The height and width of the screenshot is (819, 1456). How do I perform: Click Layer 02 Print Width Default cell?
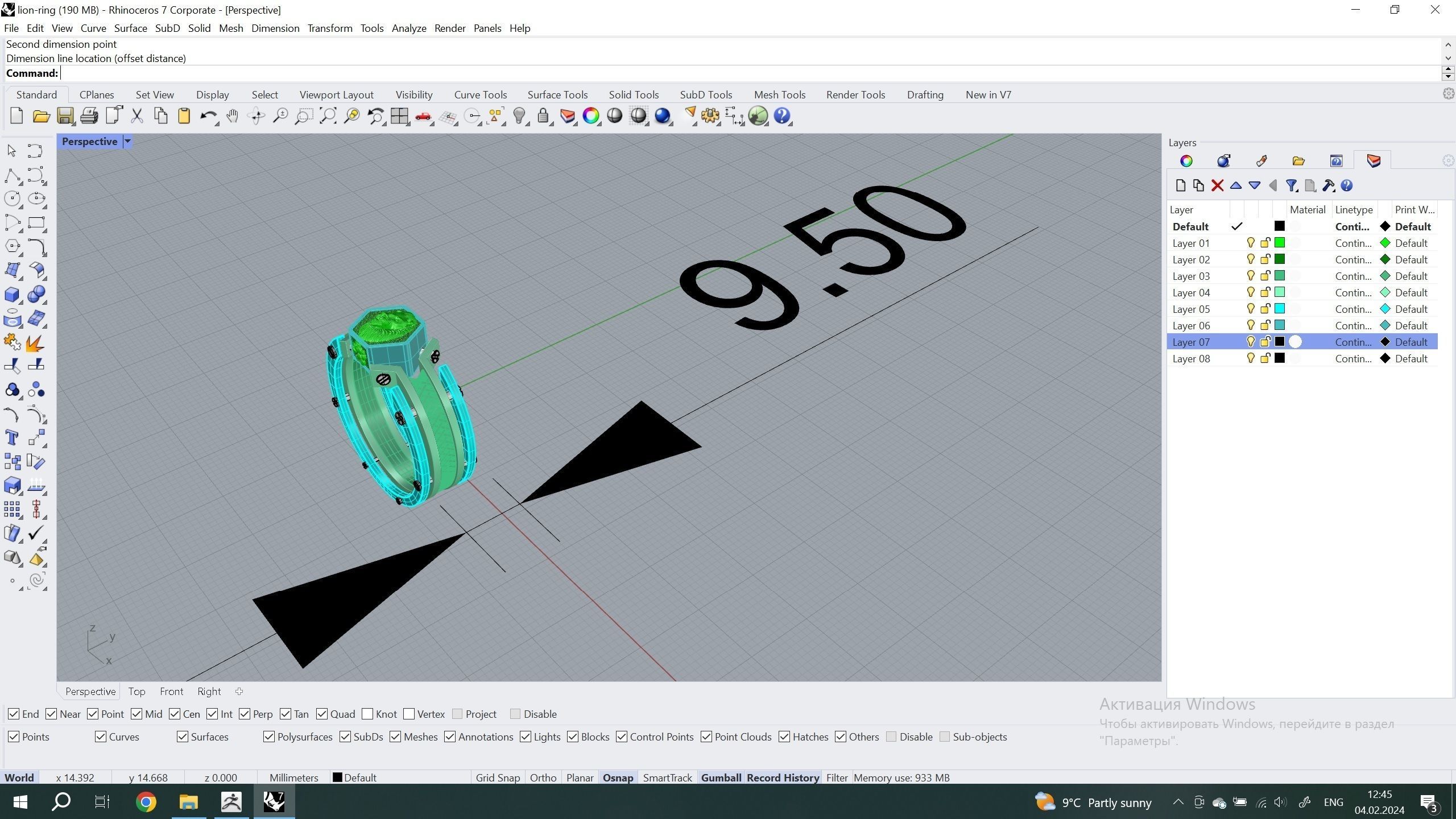click(1411, 259)
